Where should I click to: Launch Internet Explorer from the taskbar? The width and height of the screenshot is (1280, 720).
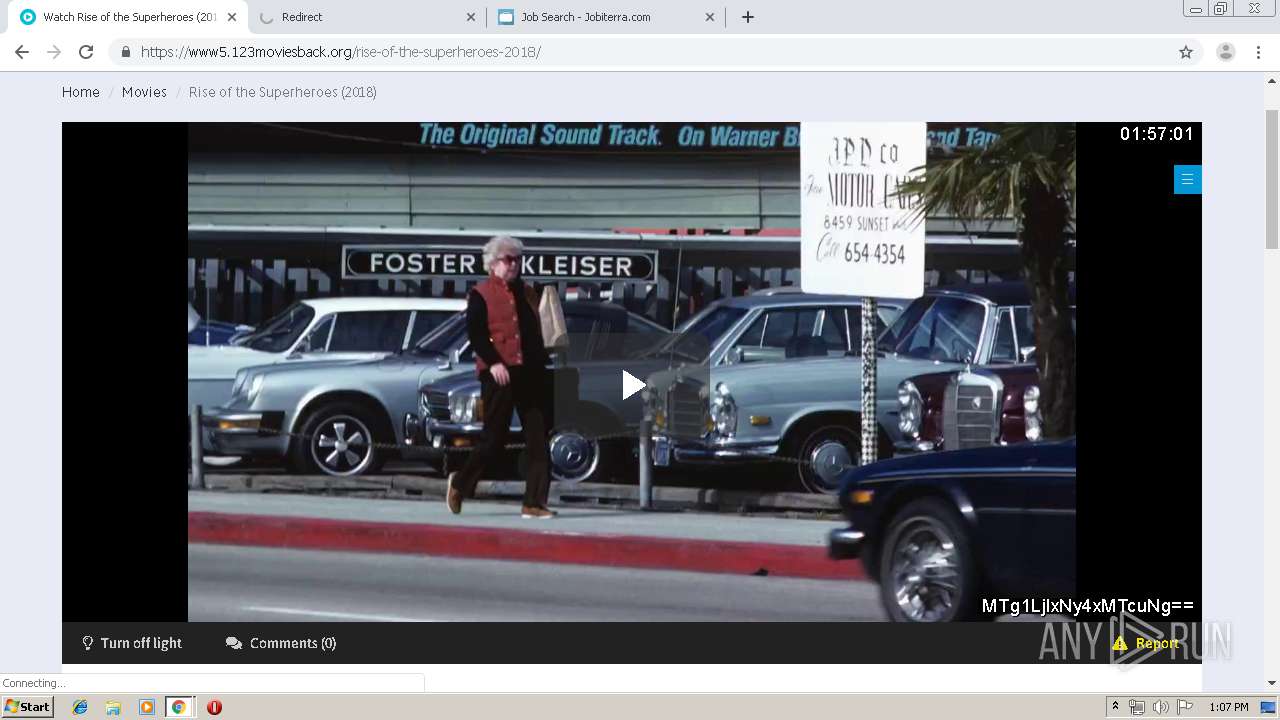80,707
